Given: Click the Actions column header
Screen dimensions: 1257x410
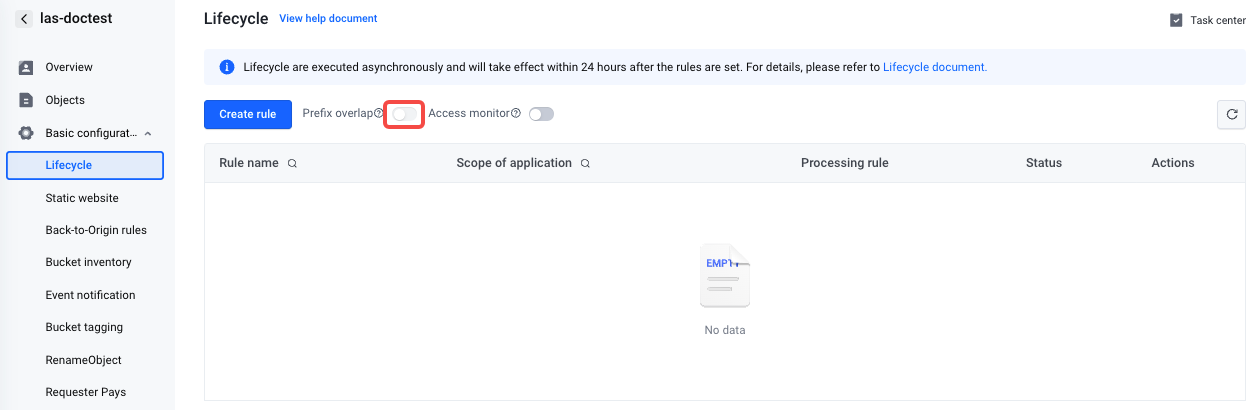Looking at the screenshot, I should tap(1173, 163).
